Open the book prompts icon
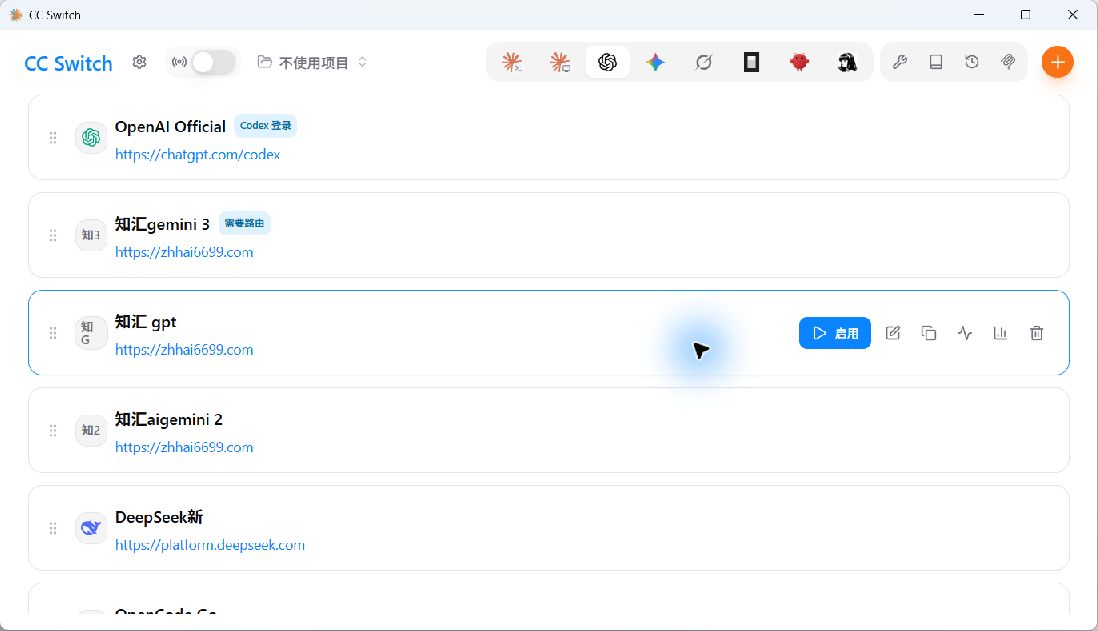 click(x=936, y=62)
